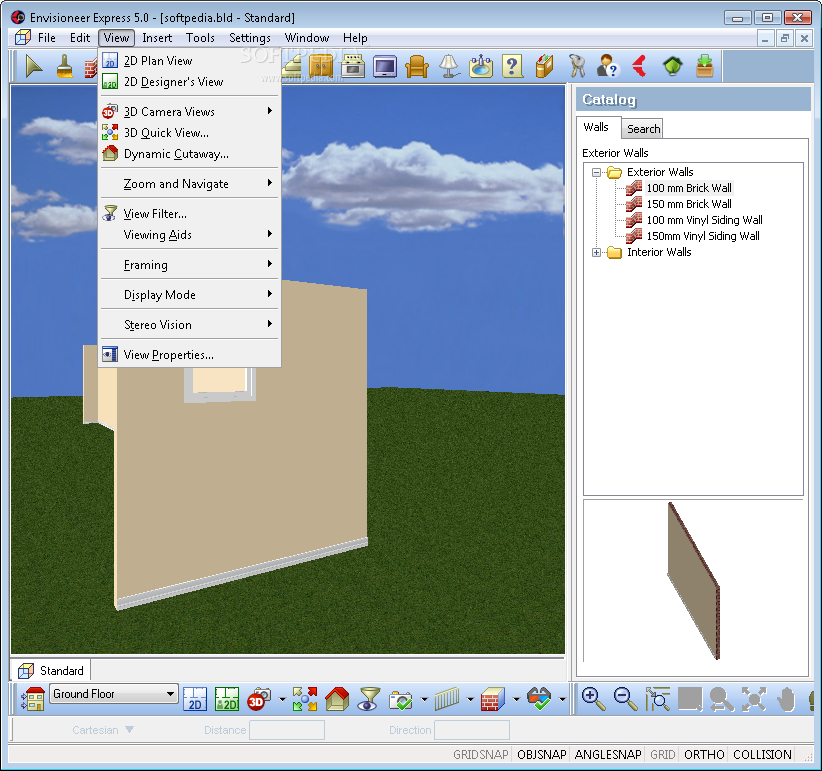Toggle GRID in the status bar
The height and width of the screenshot is (771, 822).
tap(663, 754)
